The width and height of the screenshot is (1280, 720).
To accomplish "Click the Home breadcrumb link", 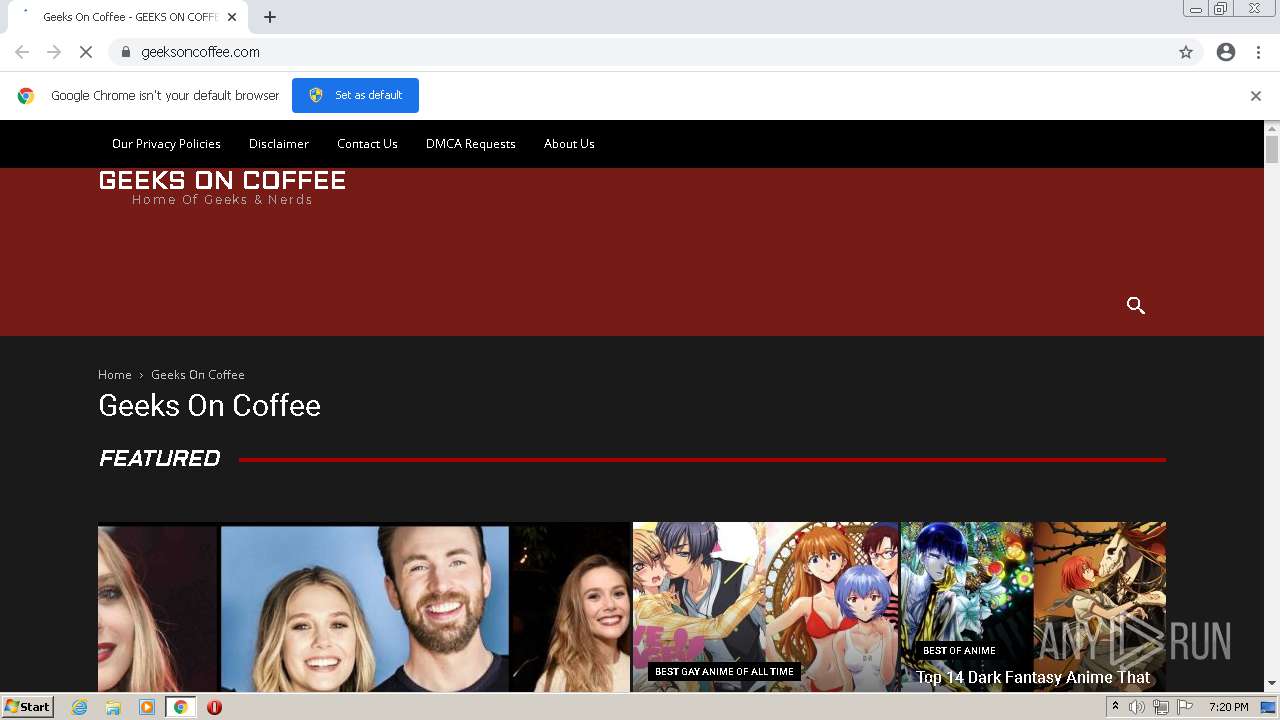I will coord(115,375).
